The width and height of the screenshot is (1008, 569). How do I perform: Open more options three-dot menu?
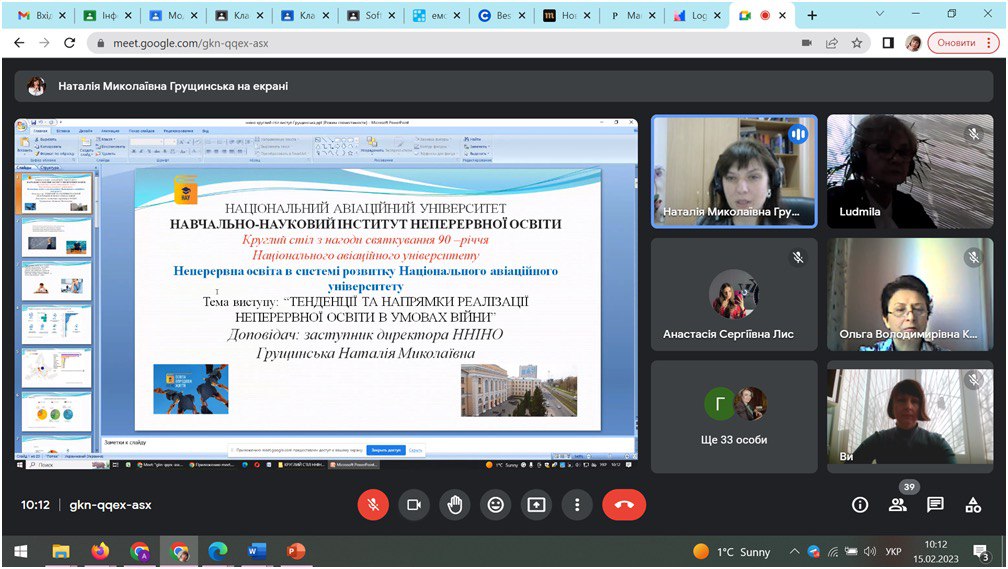pos(577,505)
